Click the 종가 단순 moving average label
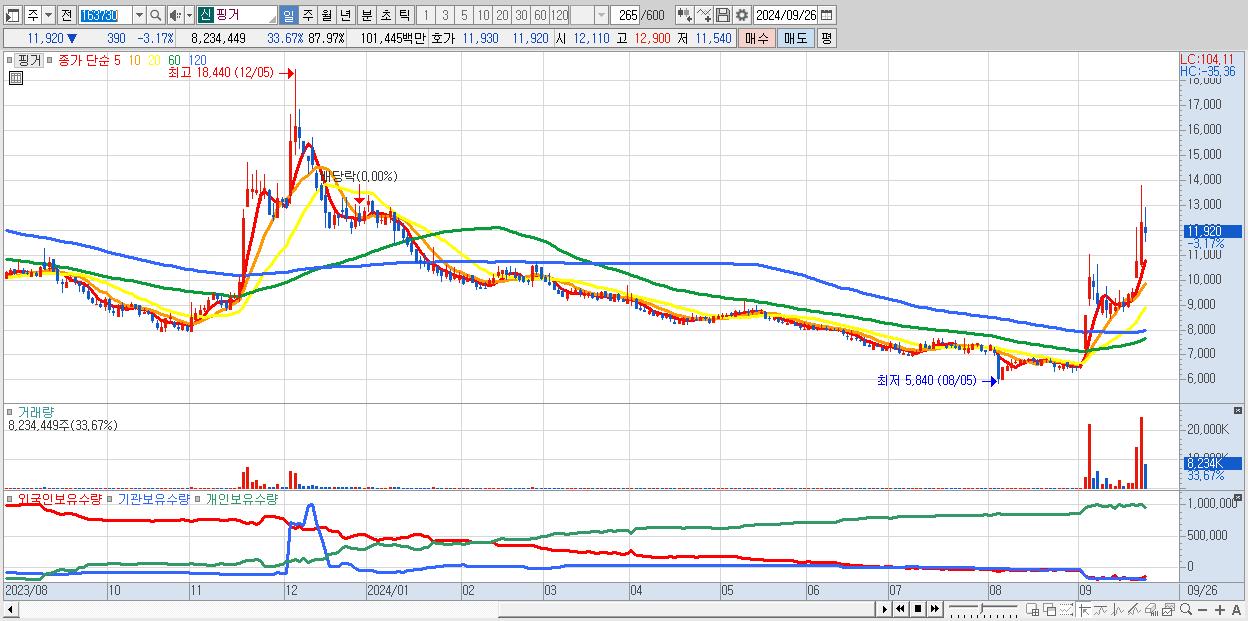 point(85,60)
